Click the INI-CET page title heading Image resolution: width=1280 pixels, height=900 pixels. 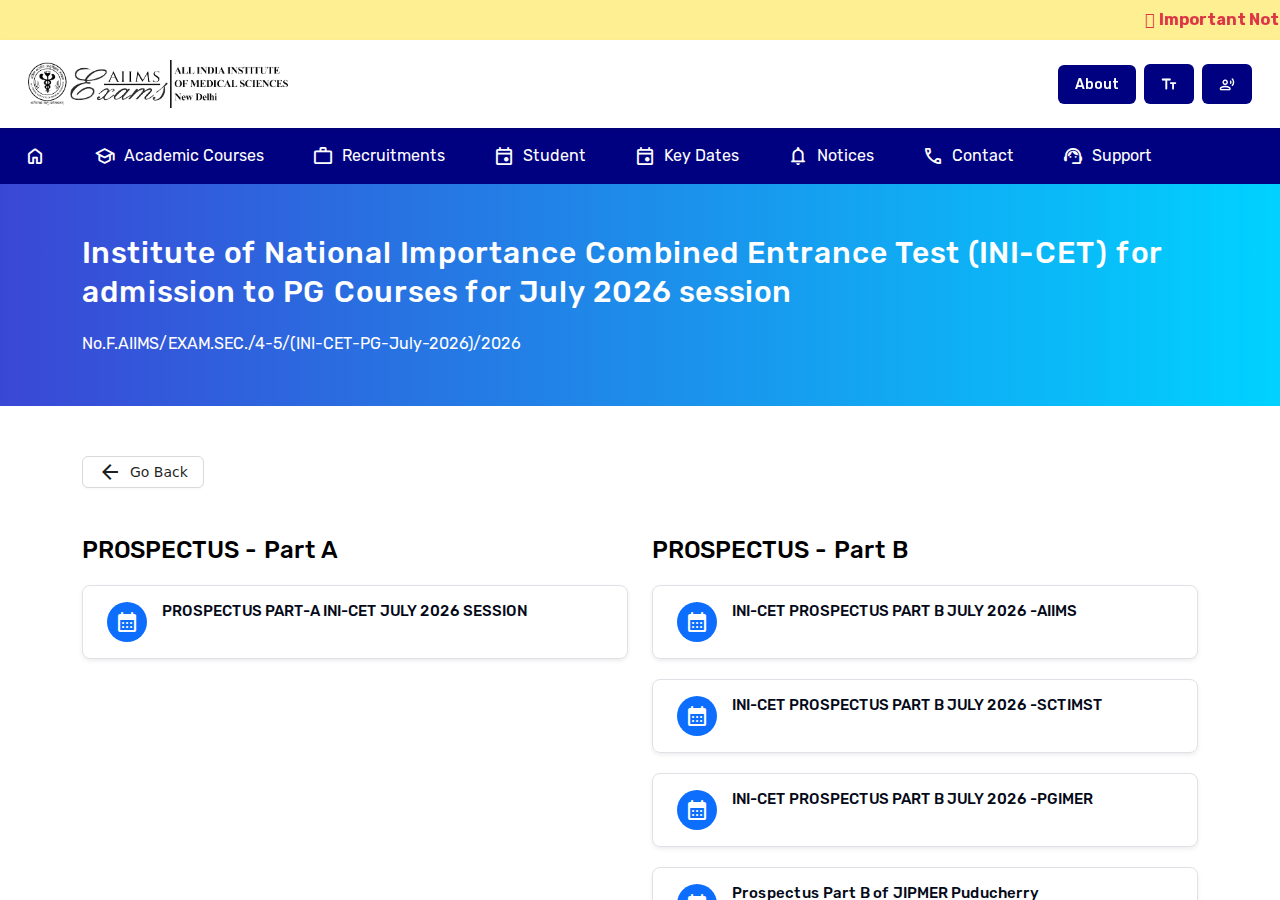tap(622, 272)
